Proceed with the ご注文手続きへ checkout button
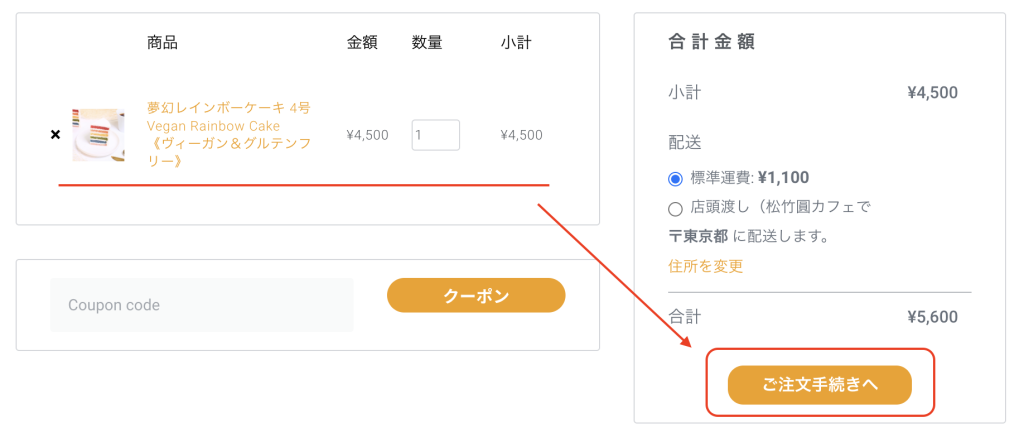1024x442 pixels. click(820, 385)
